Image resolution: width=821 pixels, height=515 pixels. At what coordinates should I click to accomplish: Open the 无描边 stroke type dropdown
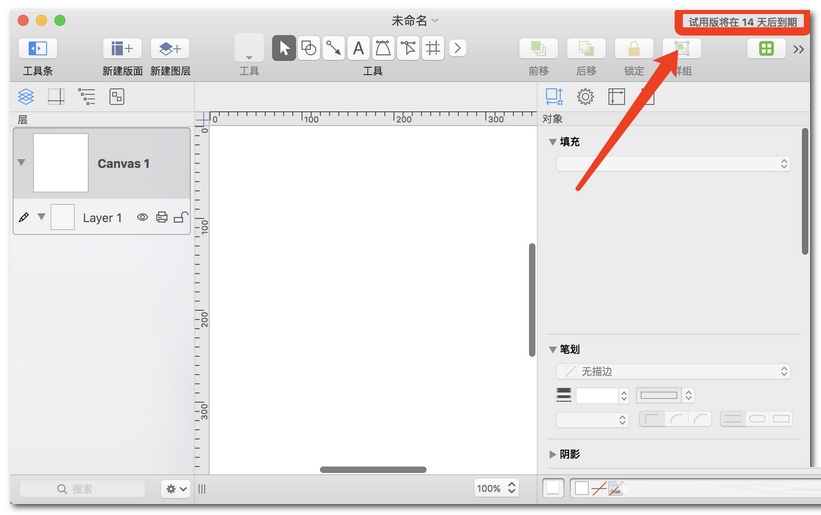pos(673,372)
